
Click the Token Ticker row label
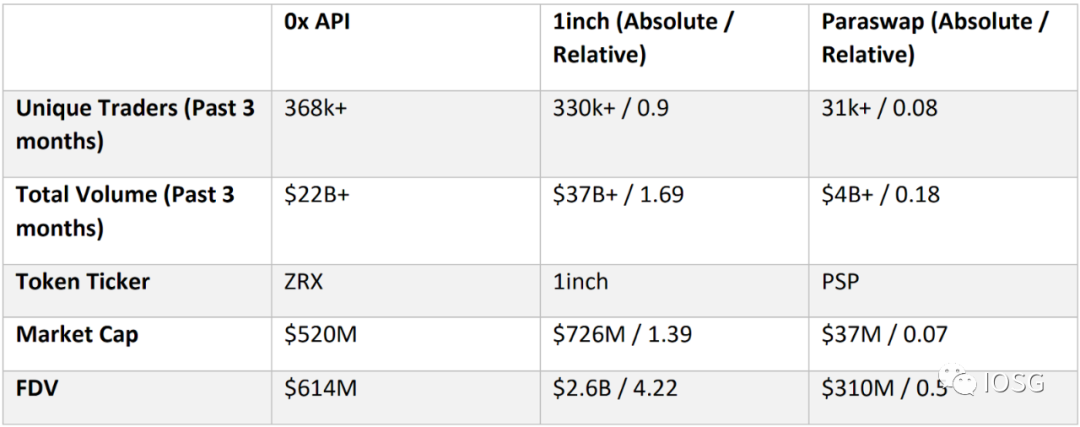click(x=83, y=282)
